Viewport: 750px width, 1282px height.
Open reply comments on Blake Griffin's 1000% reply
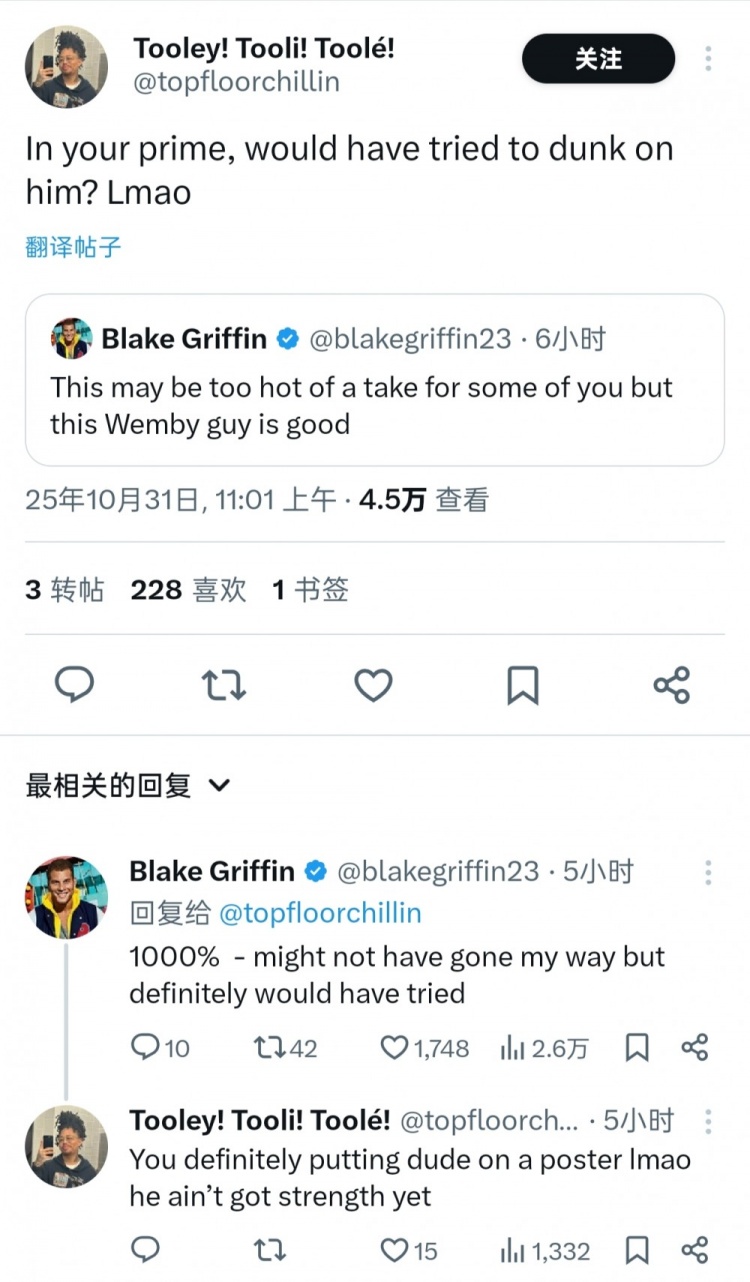(146, 1047)
